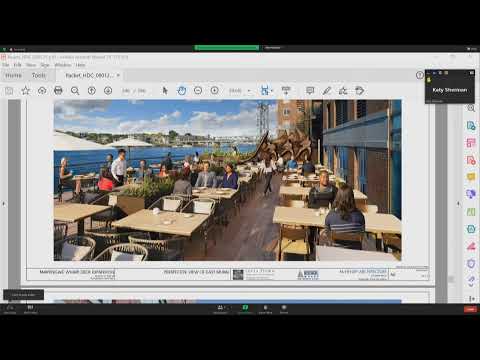Click the fit page scrolling icon
This screenshot has width=480, height=360.
point(265,91)
